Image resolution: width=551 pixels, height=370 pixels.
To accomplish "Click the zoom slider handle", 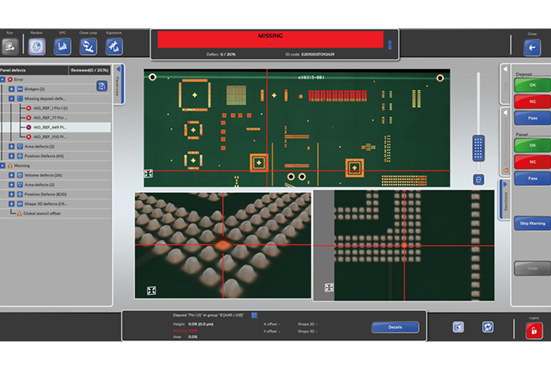I will point(478,148).
